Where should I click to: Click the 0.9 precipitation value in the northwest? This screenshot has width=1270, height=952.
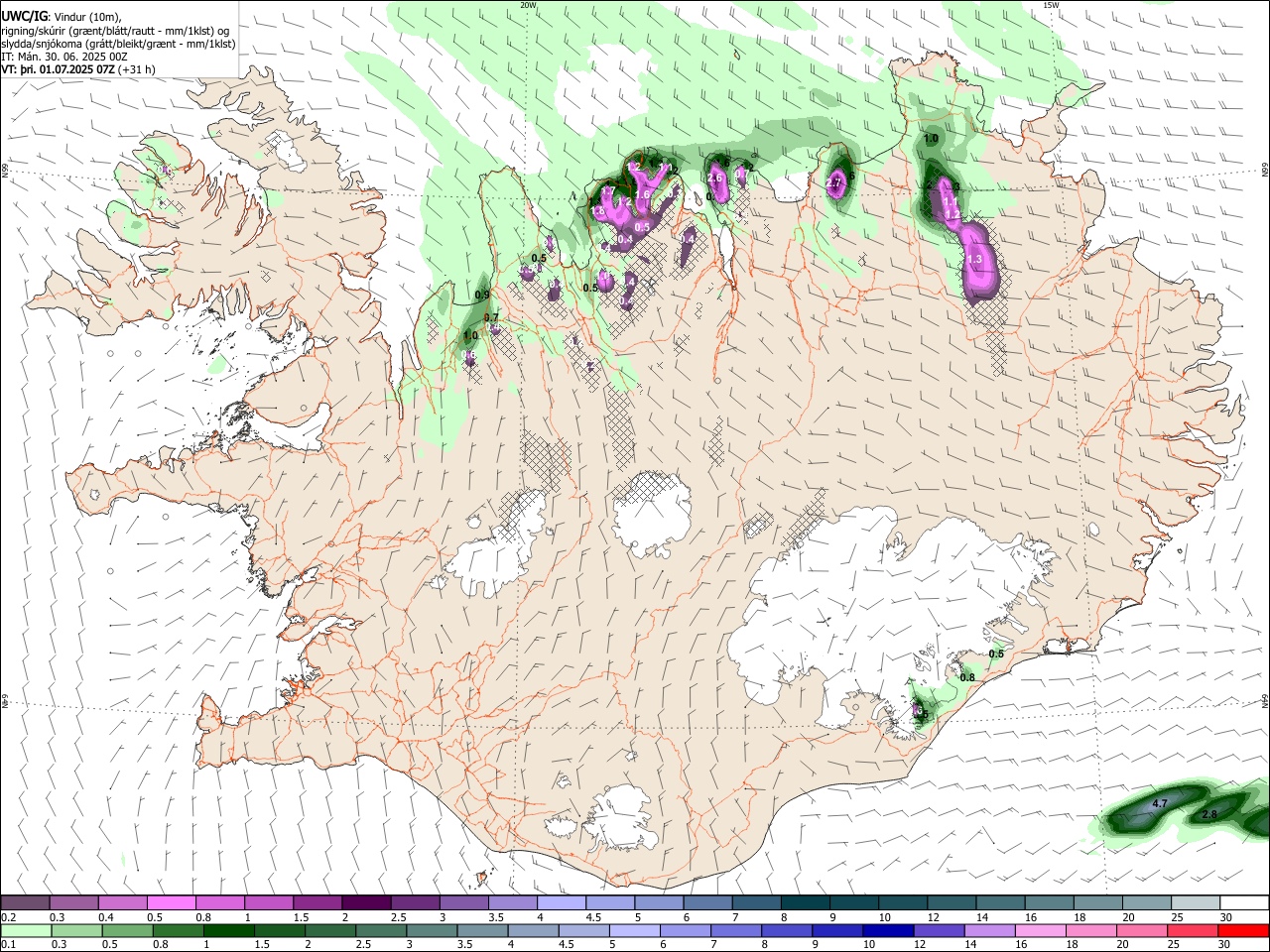[x=482, y=295]
